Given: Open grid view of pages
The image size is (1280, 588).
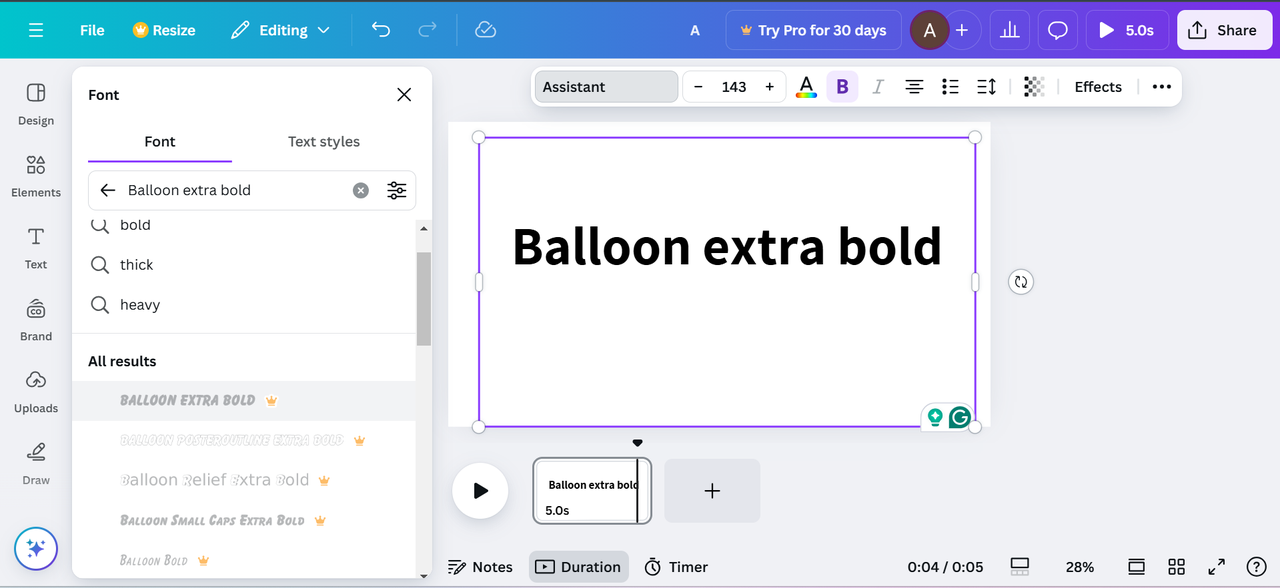Looking at the screenshot, I should (x=1176, y=567).
